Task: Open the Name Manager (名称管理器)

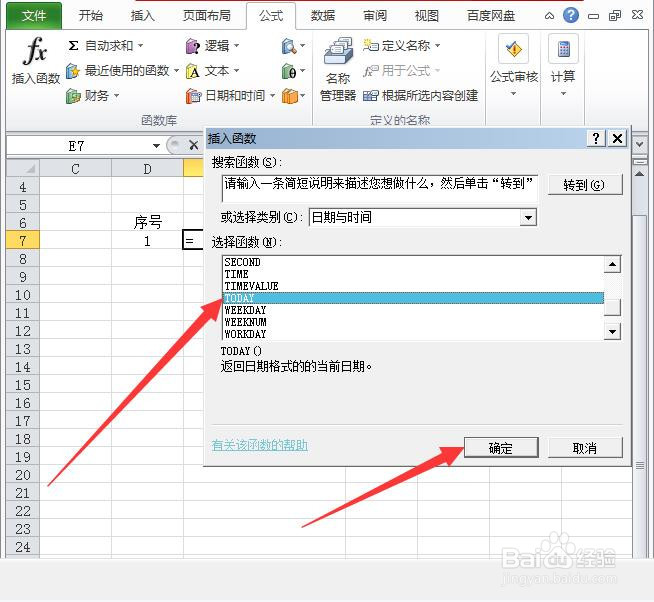Action: click(x=338, y=70)
